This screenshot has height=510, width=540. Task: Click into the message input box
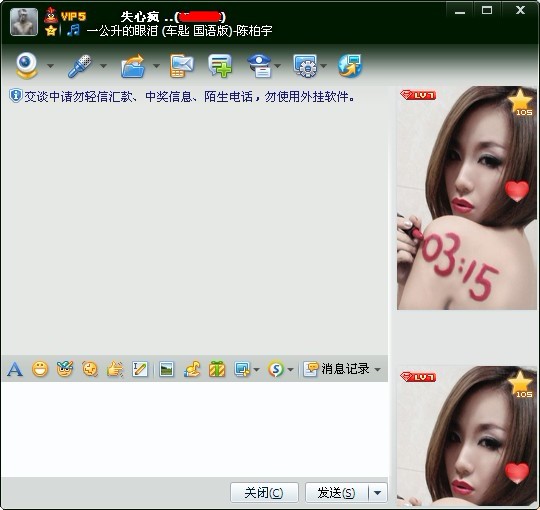click(195, 429)
